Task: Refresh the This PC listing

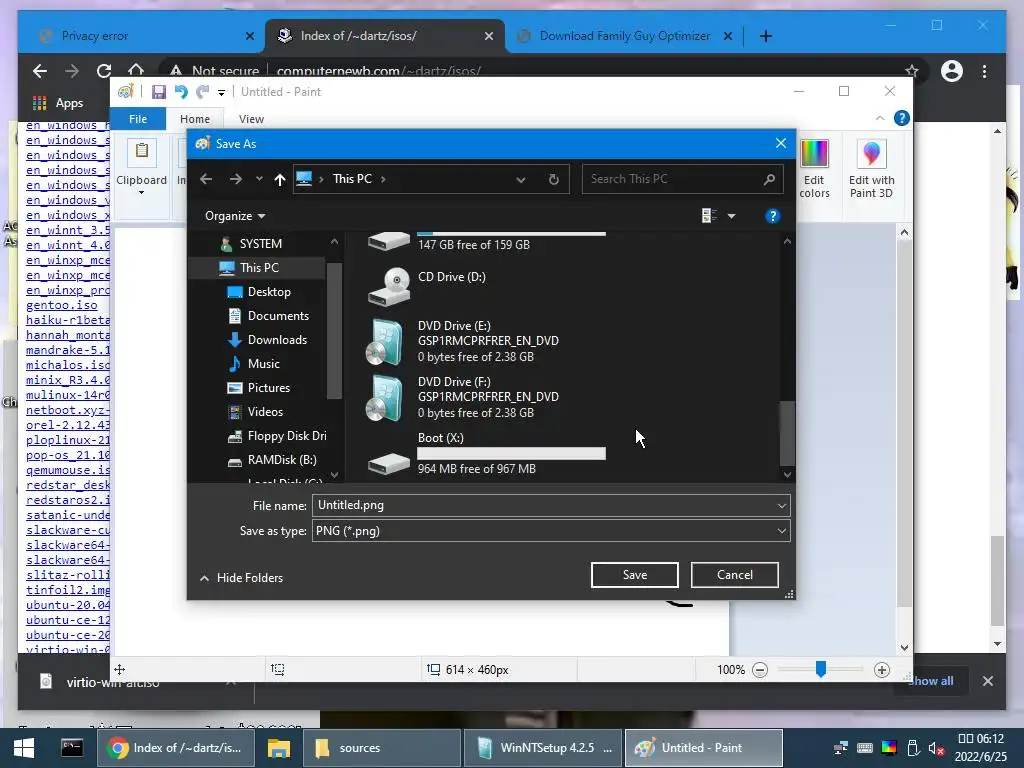Action: pyautogui.click(x=554, y=180)
